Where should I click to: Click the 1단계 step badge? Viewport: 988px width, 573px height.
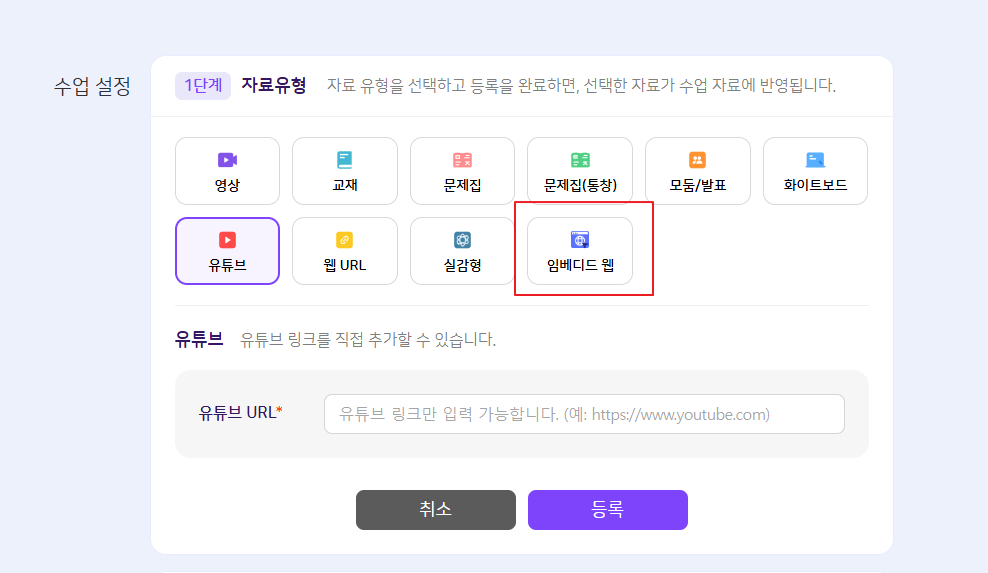point(203,86)
